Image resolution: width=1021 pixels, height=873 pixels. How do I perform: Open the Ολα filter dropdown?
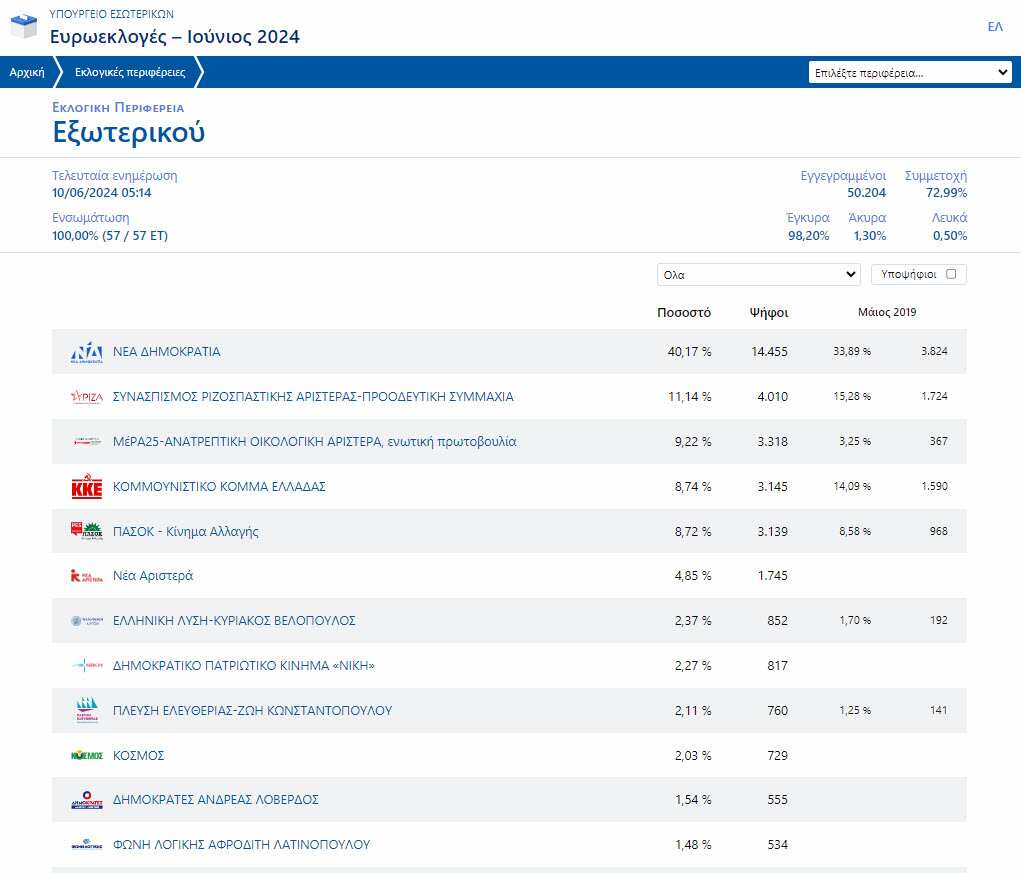pyautogui.click(x=758, y=274)
